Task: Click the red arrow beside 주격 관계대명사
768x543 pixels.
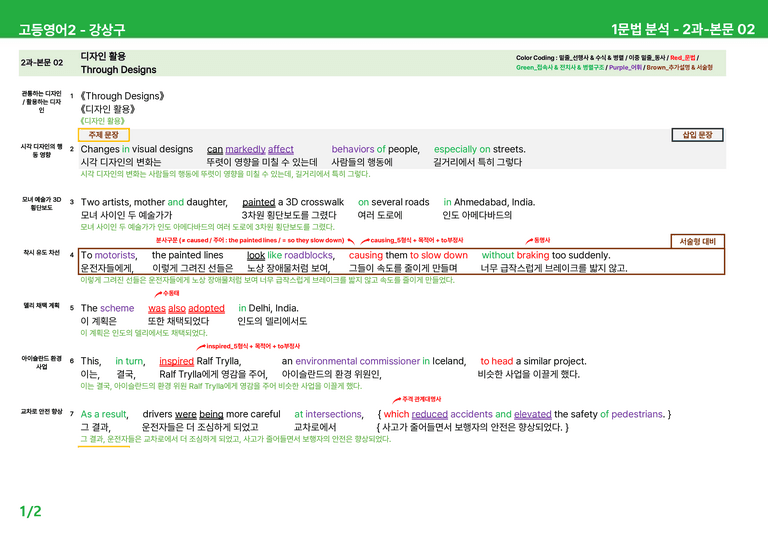Action: click(x=397, y=400)
